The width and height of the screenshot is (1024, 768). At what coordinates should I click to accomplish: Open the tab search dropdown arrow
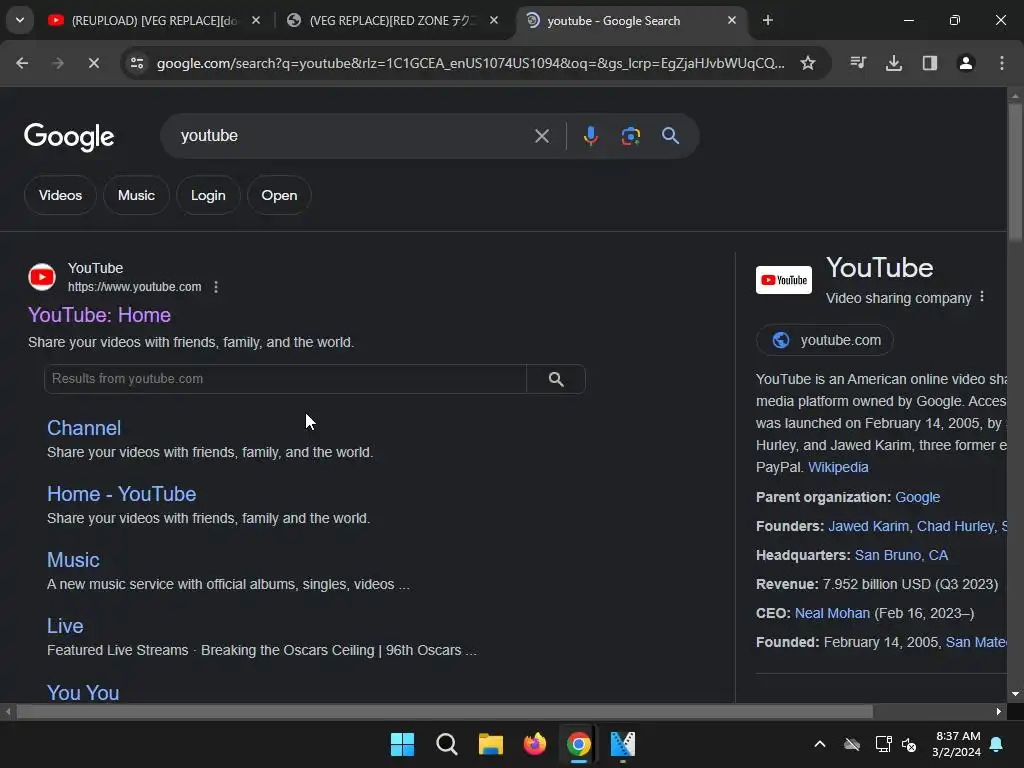(x=20, y=20)
